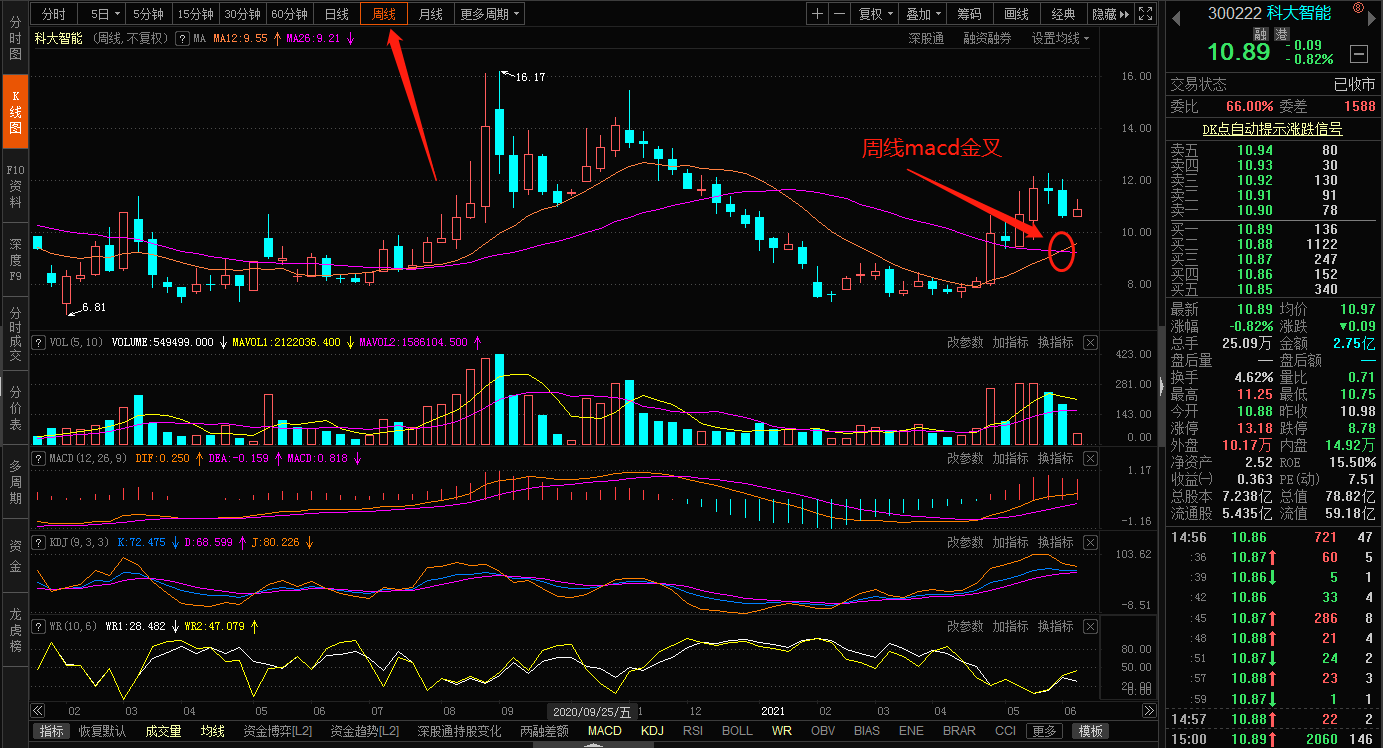Close the VOL indicator panel

[x=1090, y=343]
